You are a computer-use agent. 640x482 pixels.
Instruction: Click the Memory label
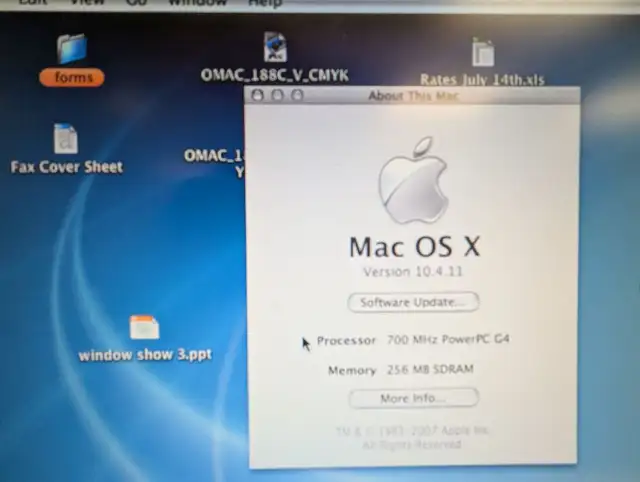tap(352, 371)
